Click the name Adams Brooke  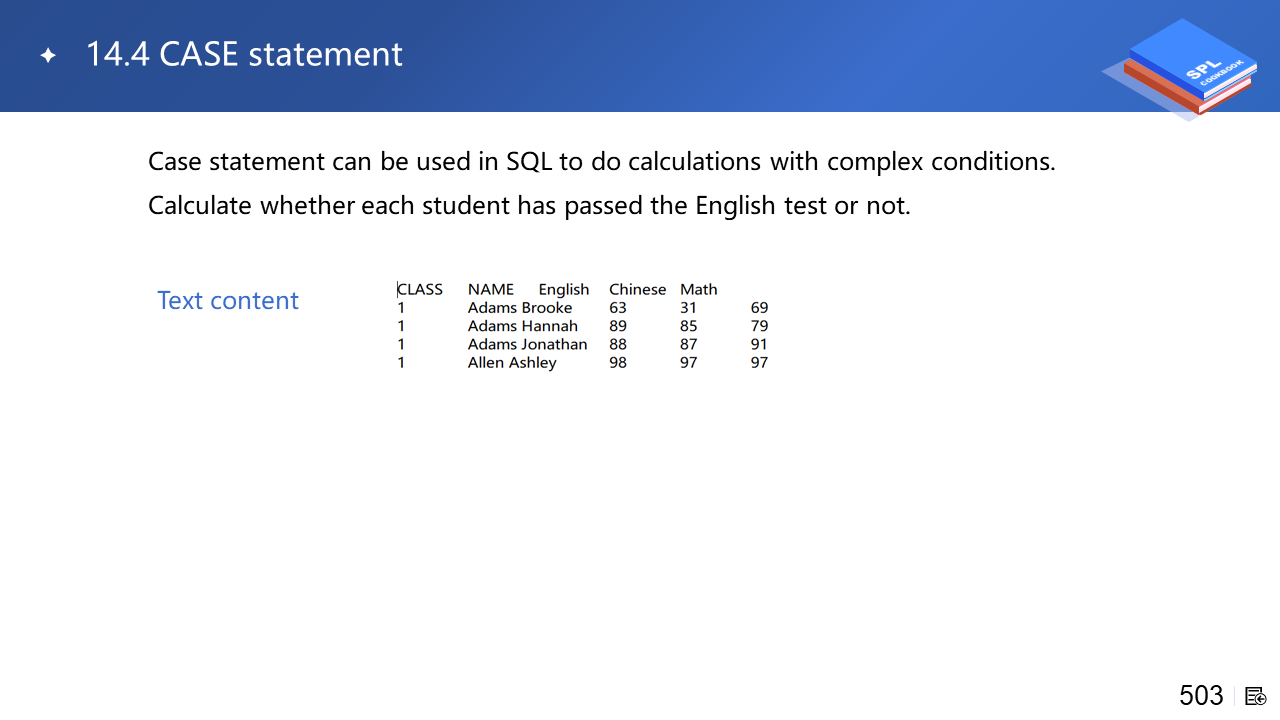pyautogui.click(x=520, y=308)
